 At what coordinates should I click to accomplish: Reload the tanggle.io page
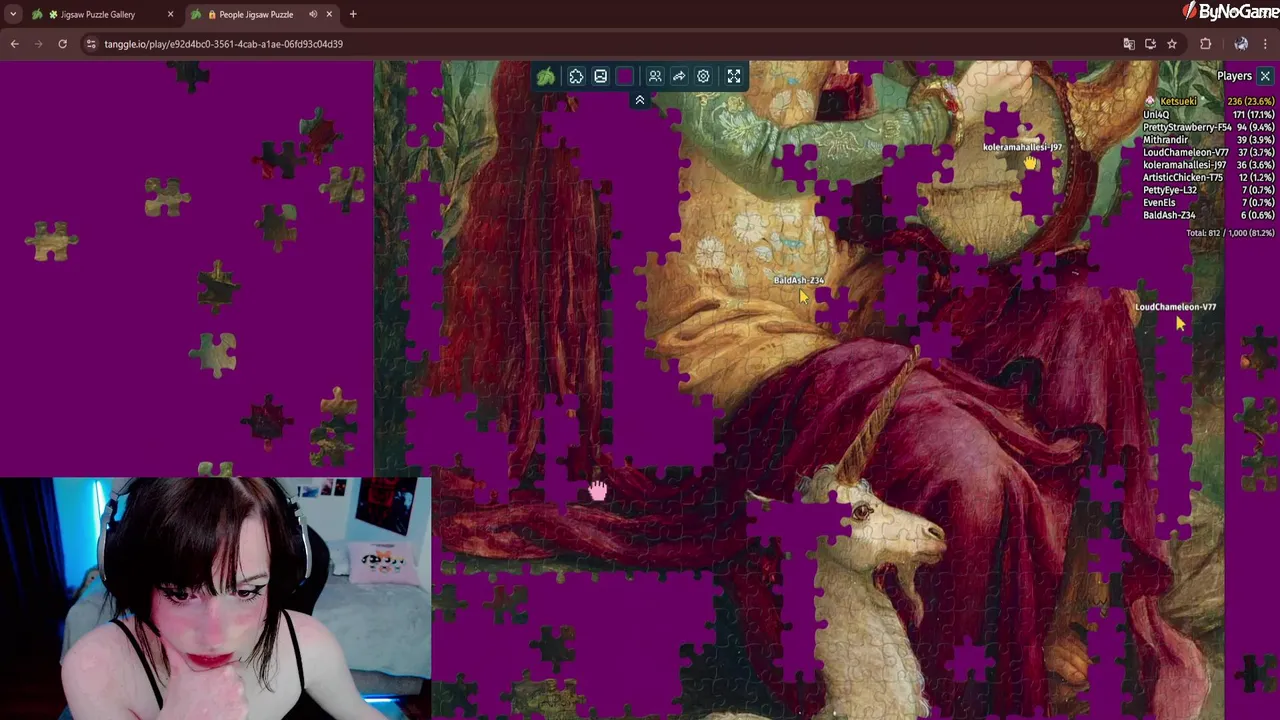(x=63, y=44)
